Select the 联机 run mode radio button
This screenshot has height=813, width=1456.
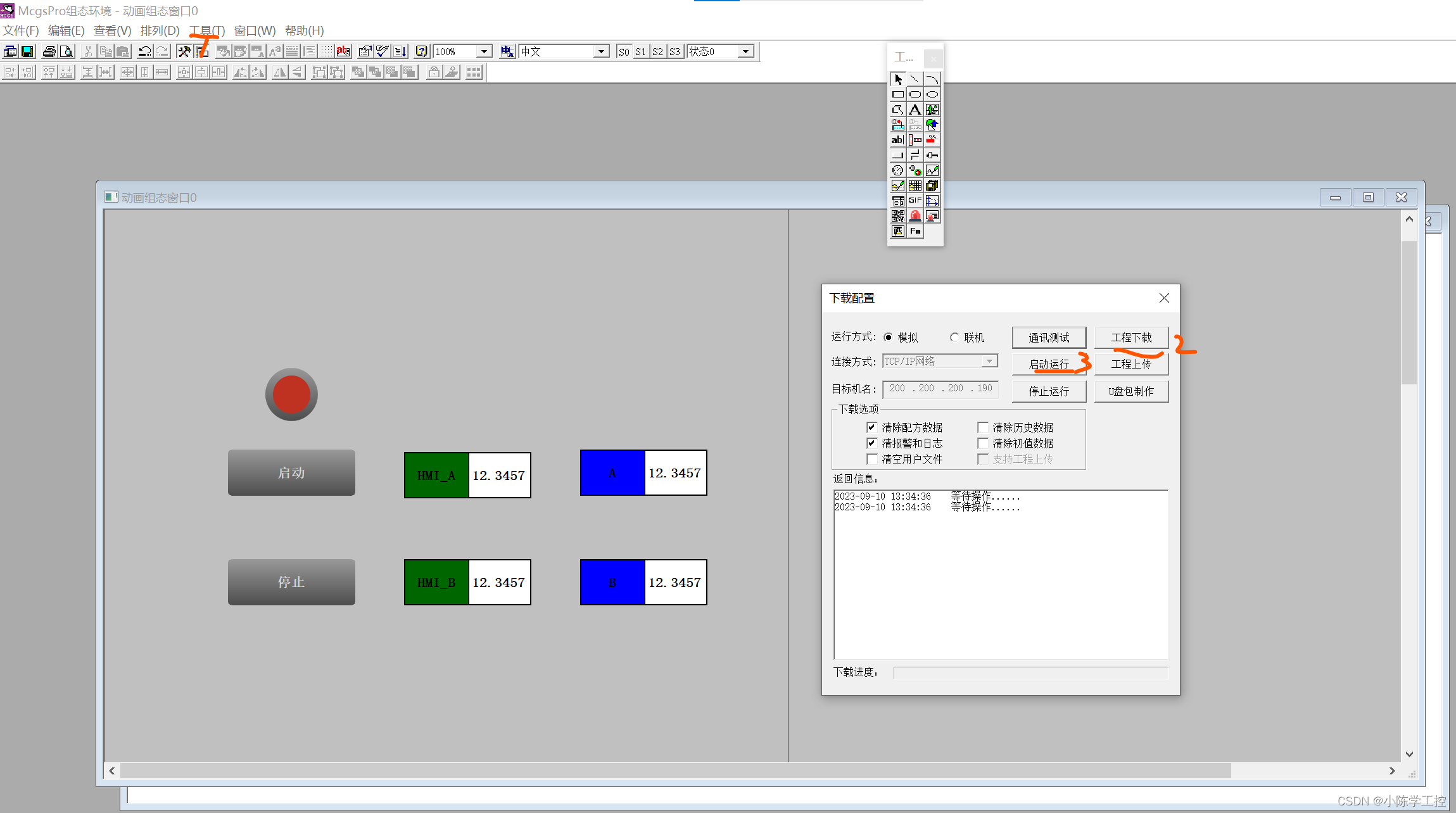pos(954,337)
